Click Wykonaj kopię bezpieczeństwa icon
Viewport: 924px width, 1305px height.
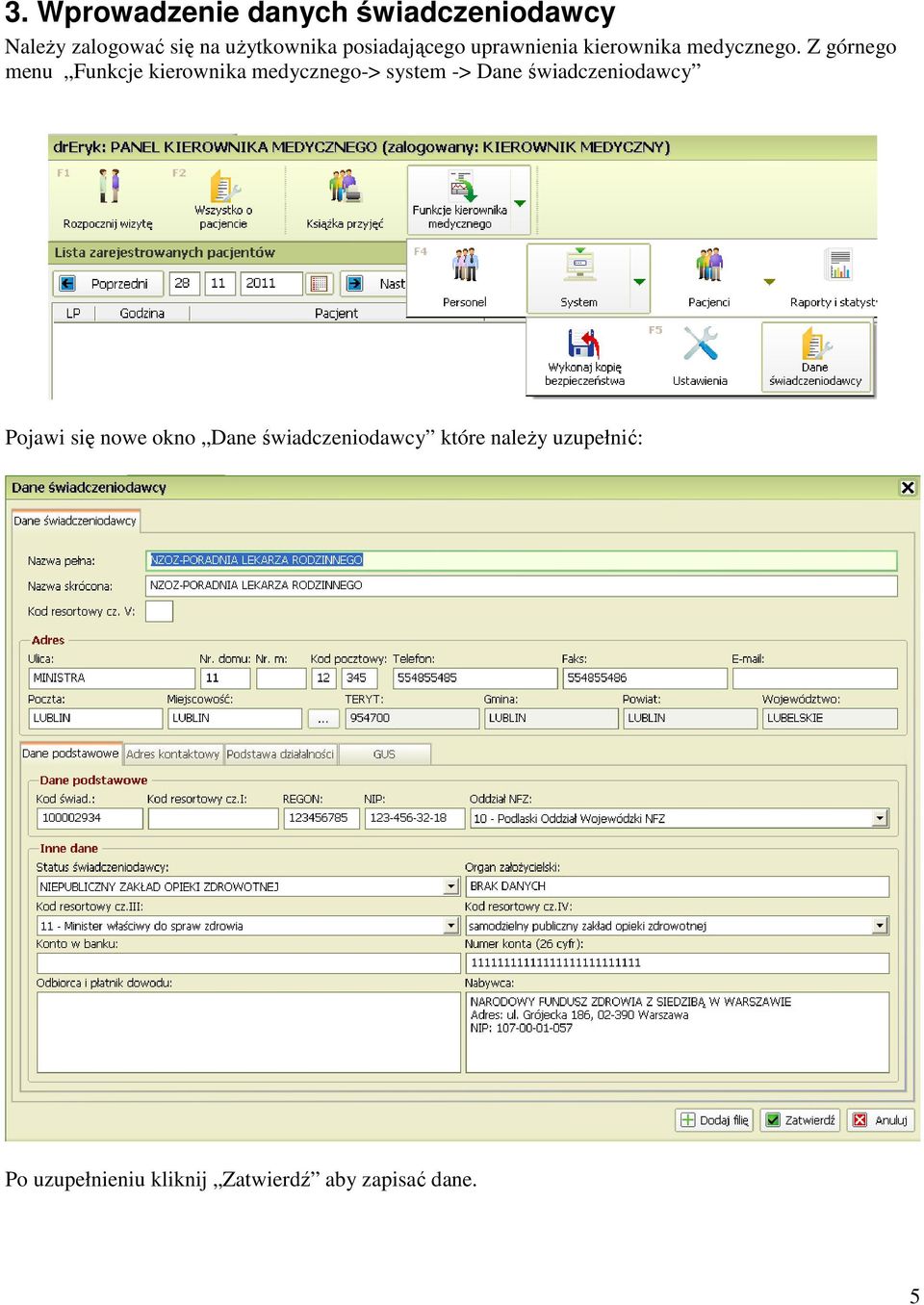point(584,344)
